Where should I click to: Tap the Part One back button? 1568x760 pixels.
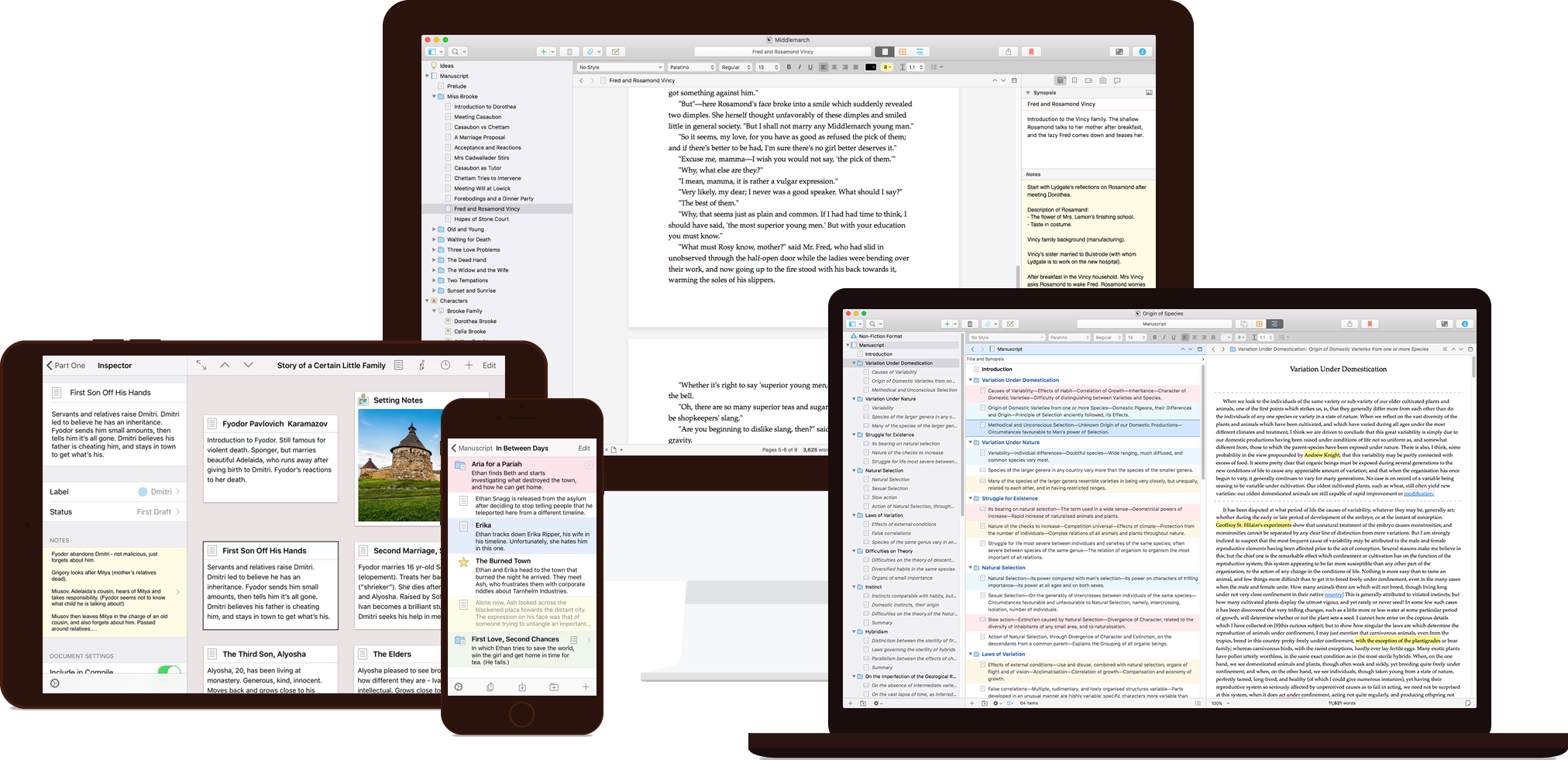pyautogui.click(x=66, y=366)
